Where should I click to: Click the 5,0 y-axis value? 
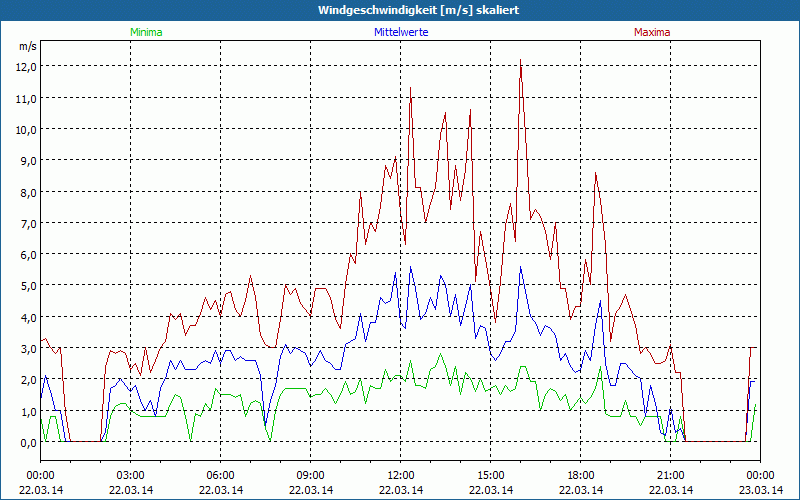(29, 286)
